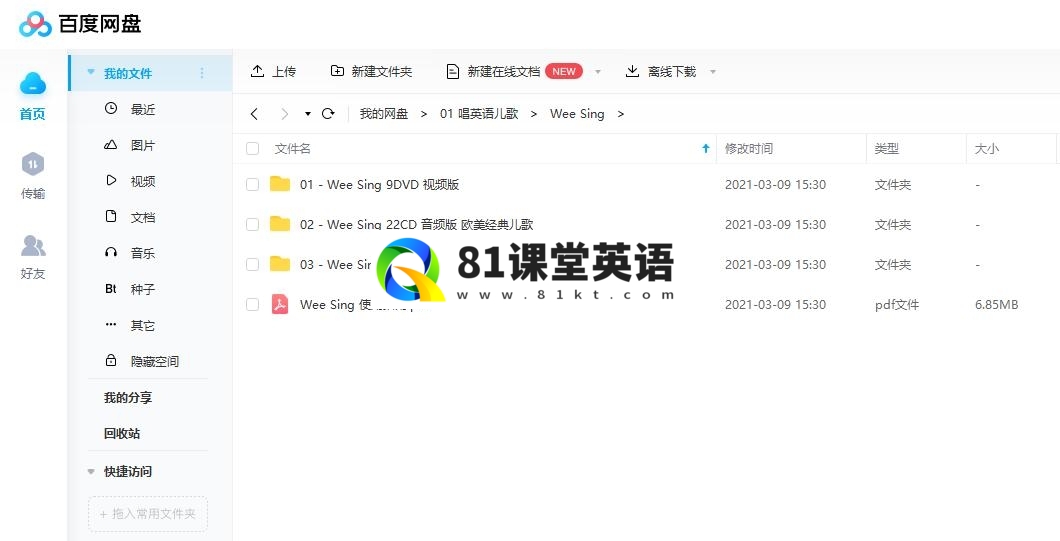Image resolution: width=1060 pixels, height=541 pixels.
Task: Open dropdown next to 新建在线文档 NEW
Action: click(x=598, y=72)
